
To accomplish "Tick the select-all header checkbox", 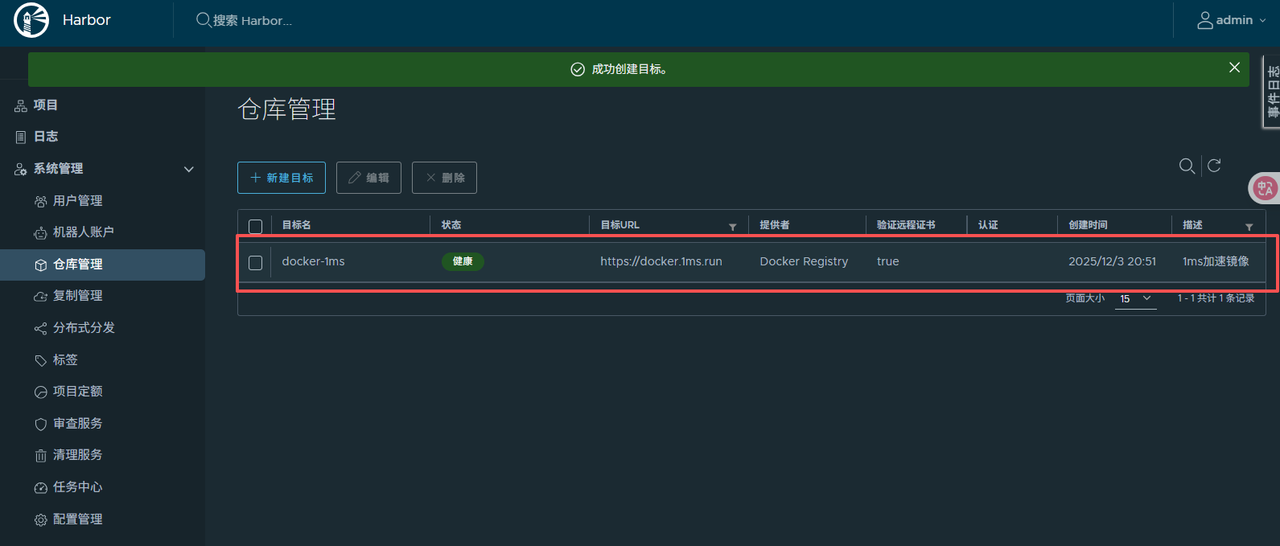I will [x=255, y=225].
